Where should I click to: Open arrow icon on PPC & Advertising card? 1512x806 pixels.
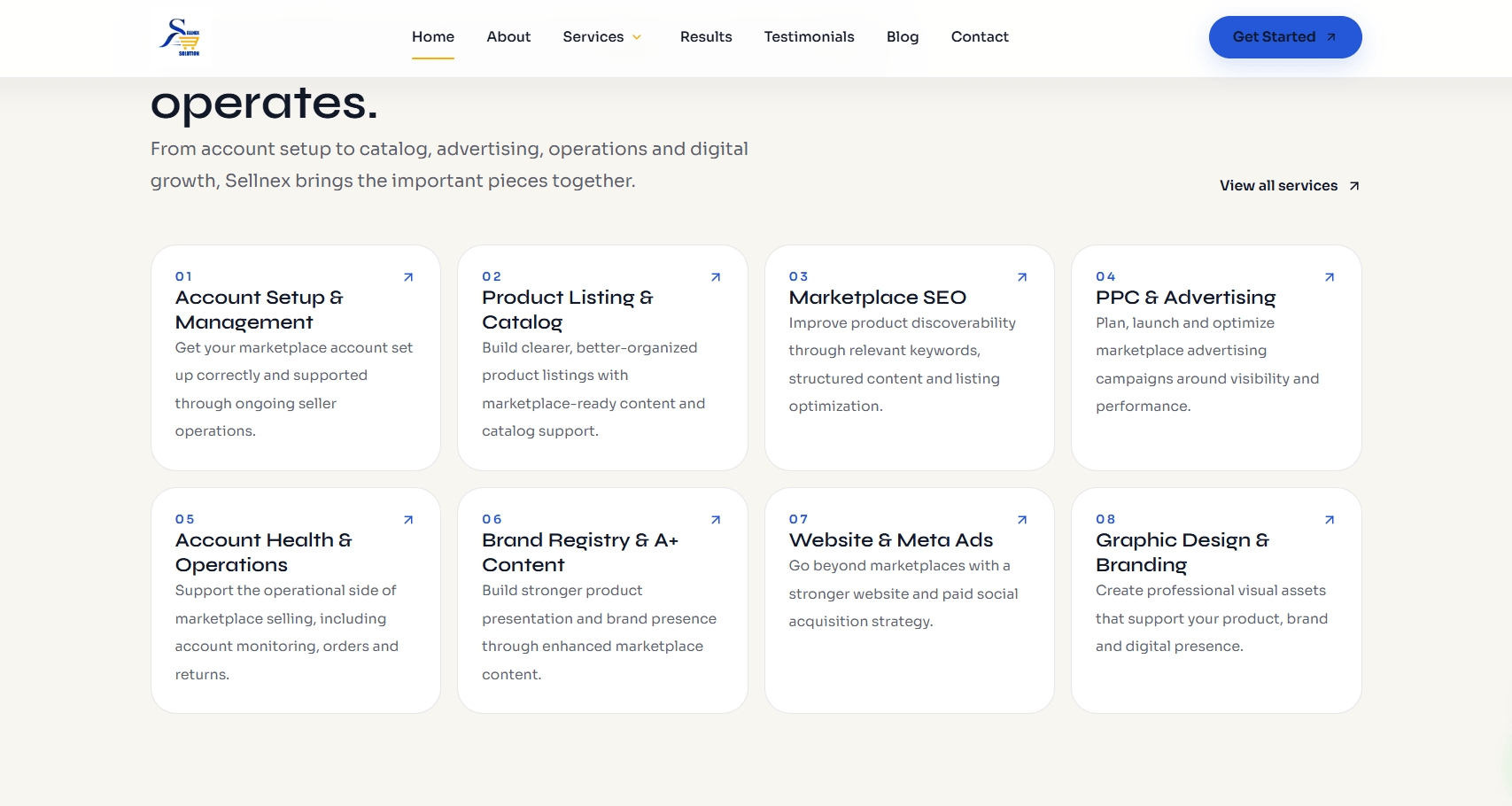pos(1330,277)
